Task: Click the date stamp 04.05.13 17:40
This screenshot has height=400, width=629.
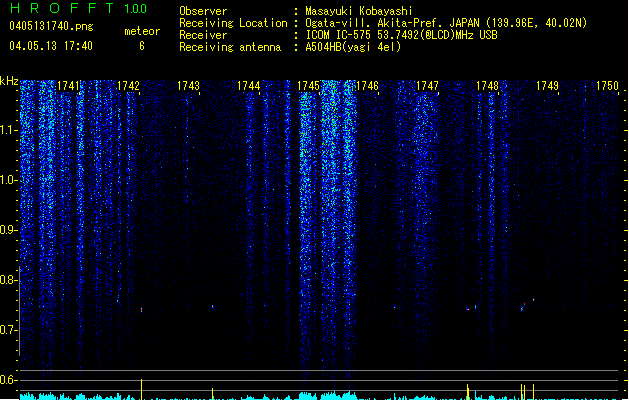Action: [51, 46]
